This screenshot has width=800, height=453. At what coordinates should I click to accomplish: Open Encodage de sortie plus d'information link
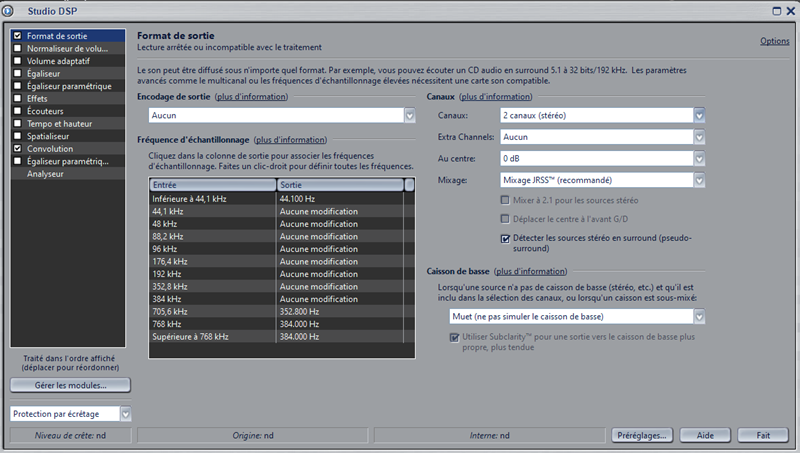tap(252, 96)
